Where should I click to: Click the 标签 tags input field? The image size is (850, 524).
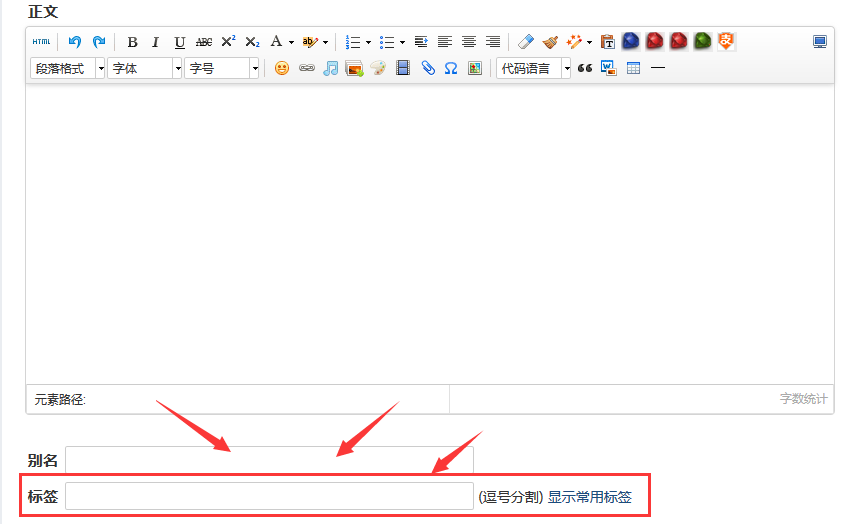click(x=269, y=496)
